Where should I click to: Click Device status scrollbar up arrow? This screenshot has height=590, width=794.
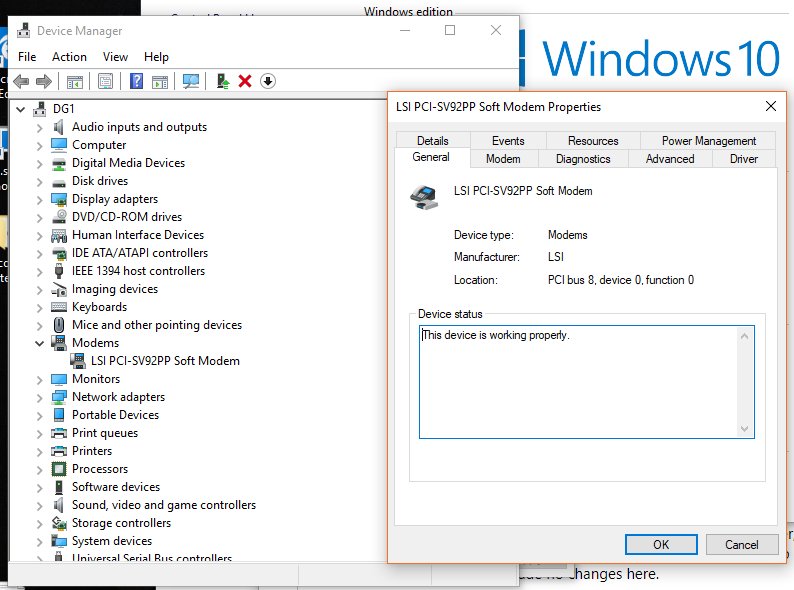pyautogui.click(x=744, y=336)
